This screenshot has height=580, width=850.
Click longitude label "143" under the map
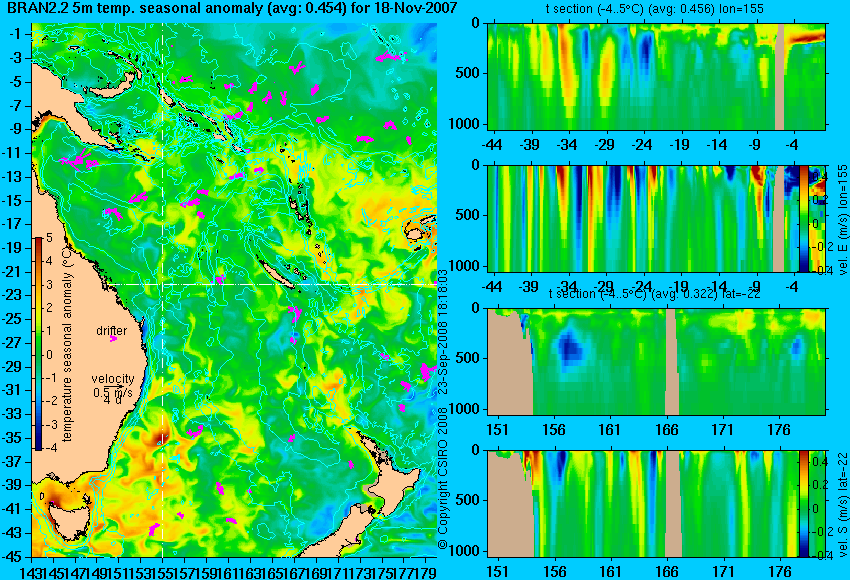click(30, 572)
